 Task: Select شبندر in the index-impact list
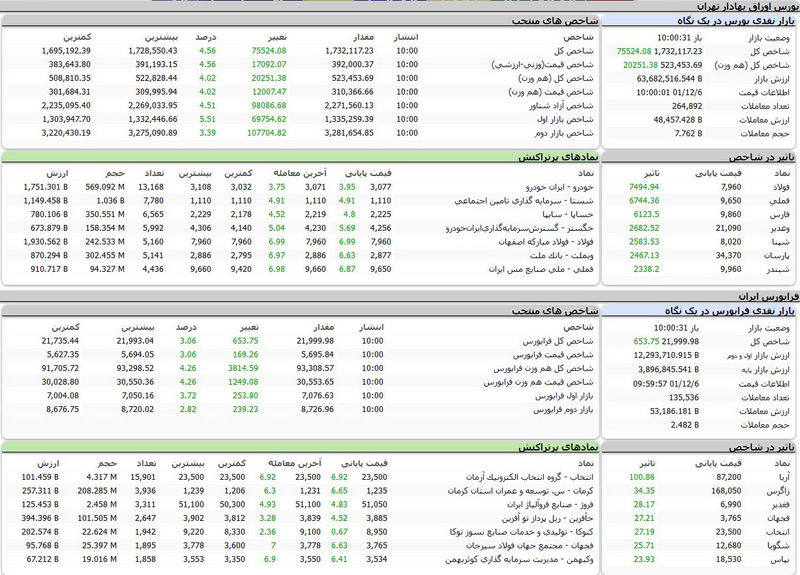[778, 269]
